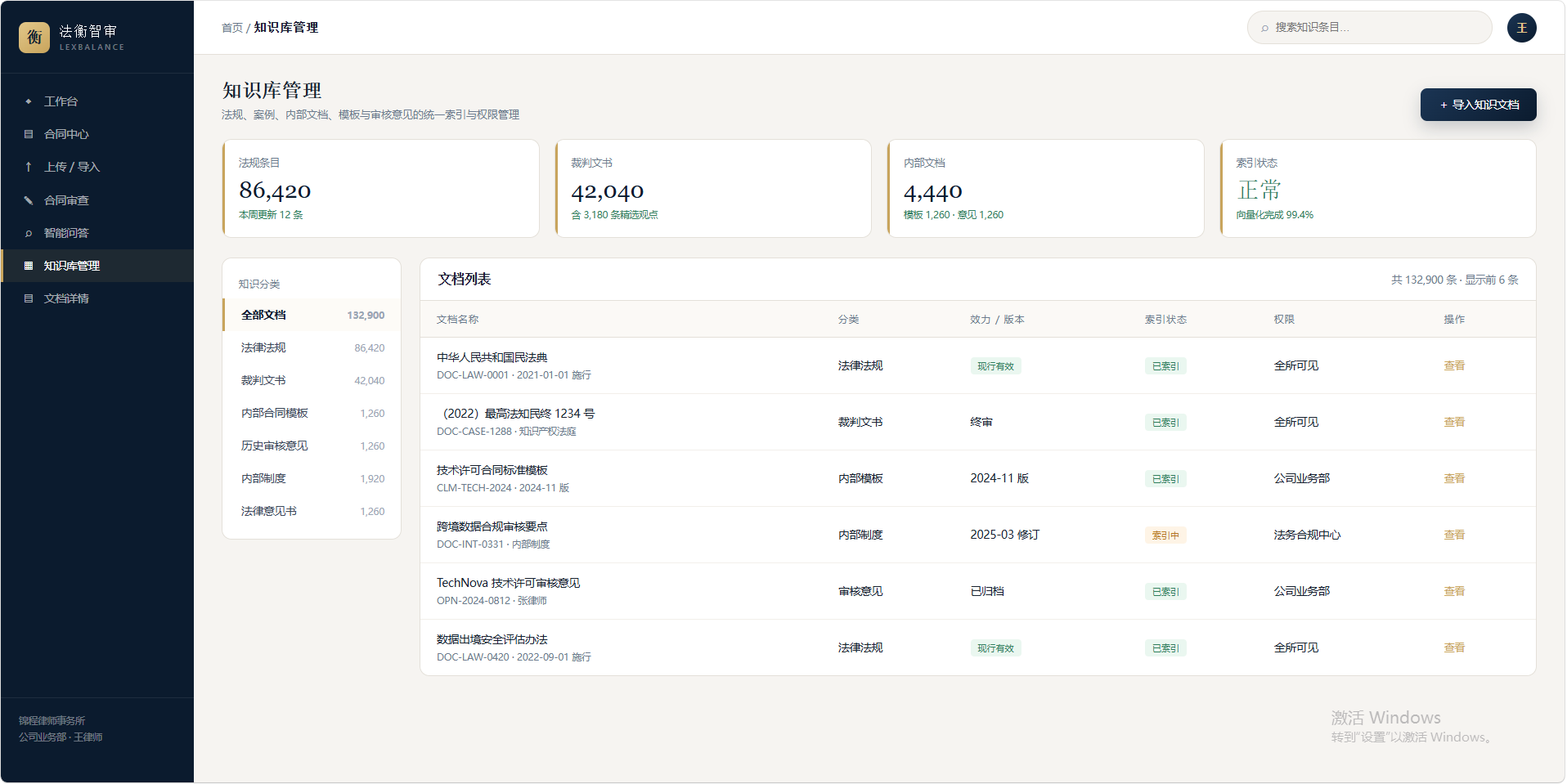Open the 工作台 sidebar item
Image resolution: width=1567 pixels, height=784 pixels.
click(97, 101)
